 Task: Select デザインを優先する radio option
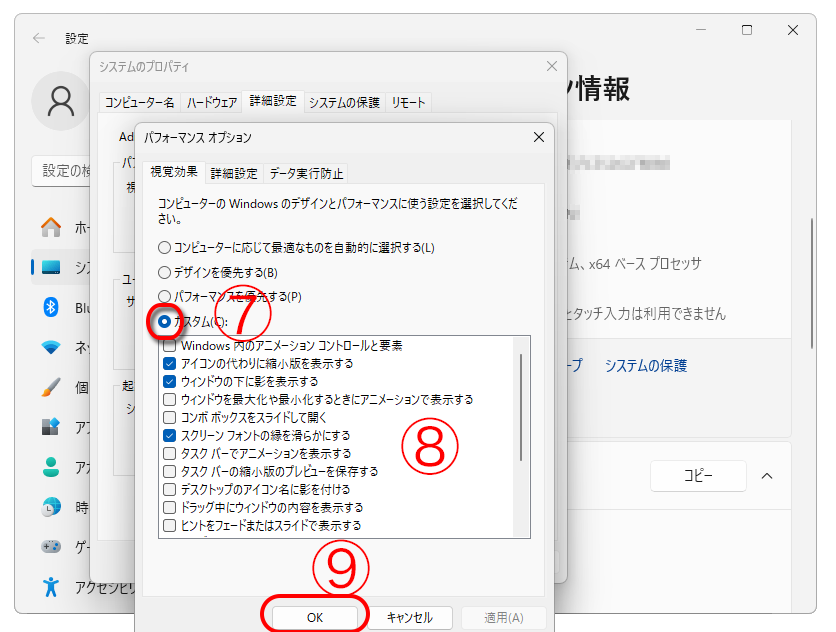164,272
